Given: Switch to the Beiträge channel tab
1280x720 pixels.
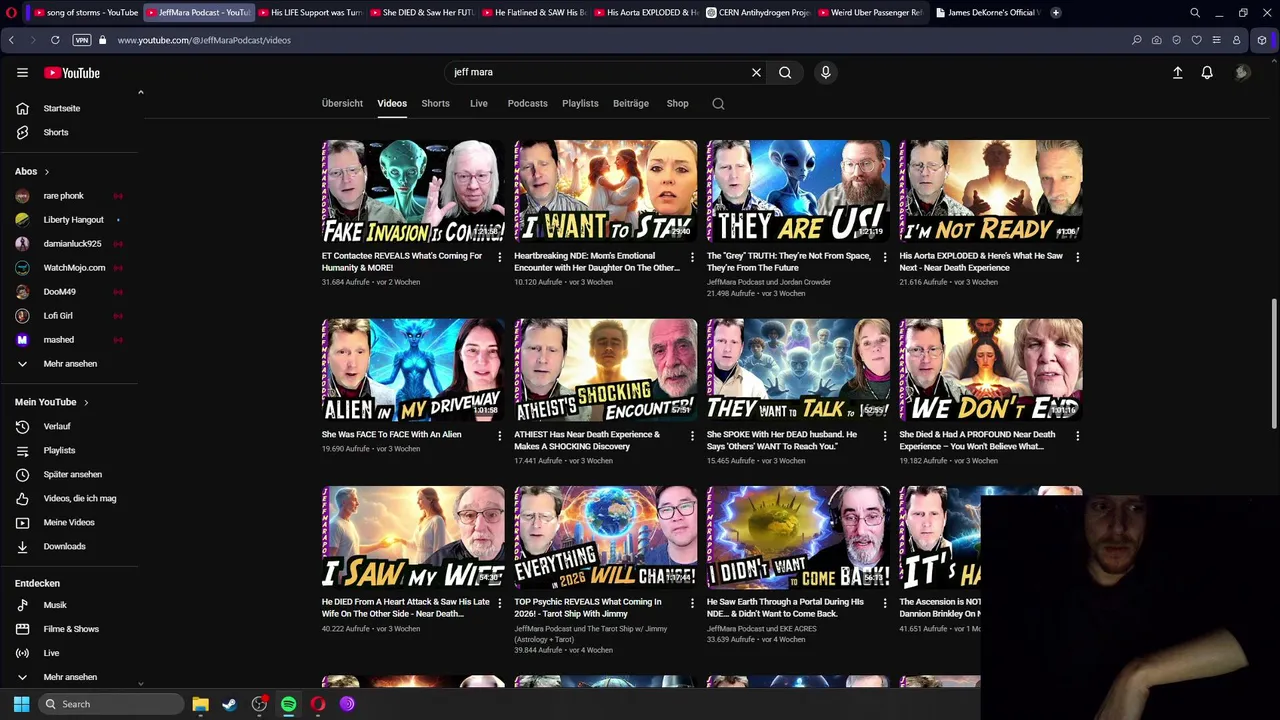Looking at the screenshot, I should coord(631,103).
